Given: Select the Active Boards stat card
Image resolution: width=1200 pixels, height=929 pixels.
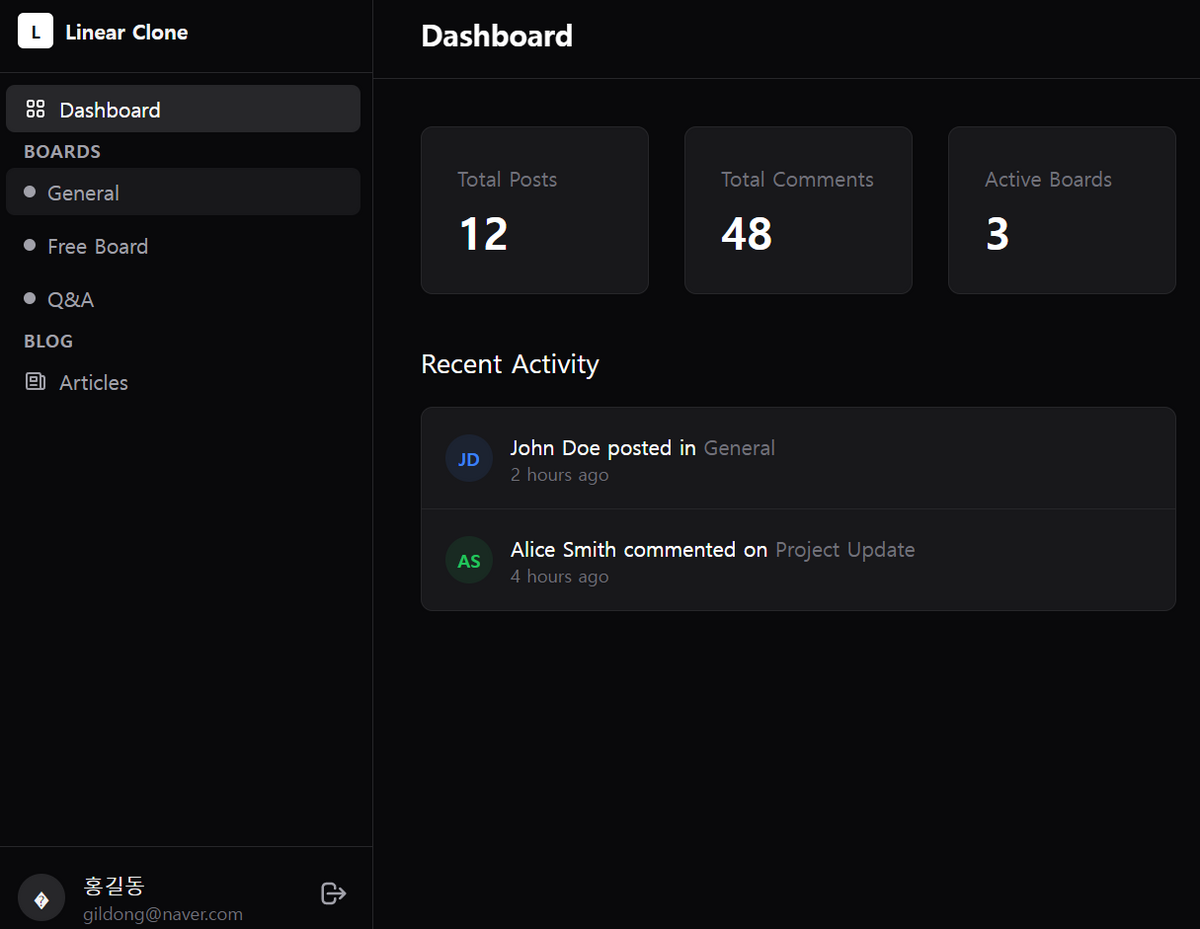Looking at the screenshot, I should point(1061,210).
